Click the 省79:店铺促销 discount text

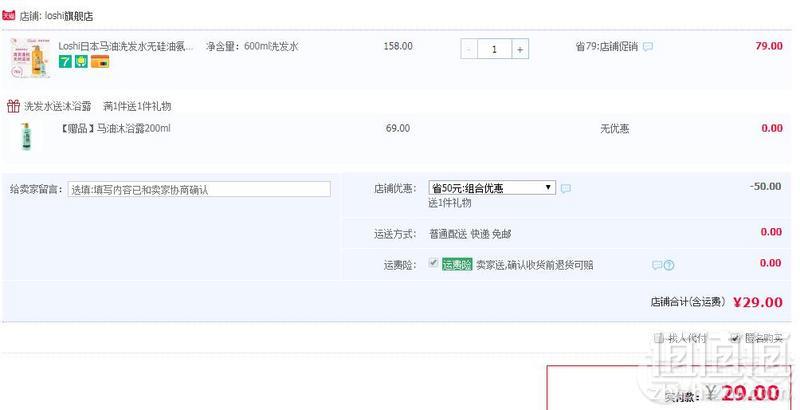click(607, 46)
